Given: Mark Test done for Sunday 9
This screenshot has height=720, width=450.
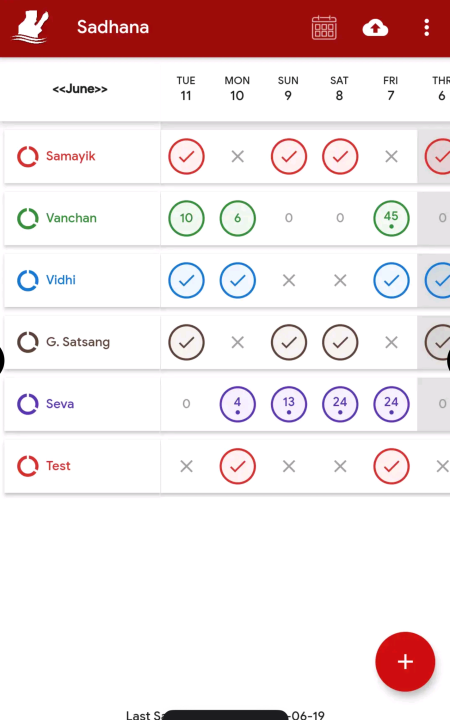Looking at the screenshot, I should pos(289,467).
